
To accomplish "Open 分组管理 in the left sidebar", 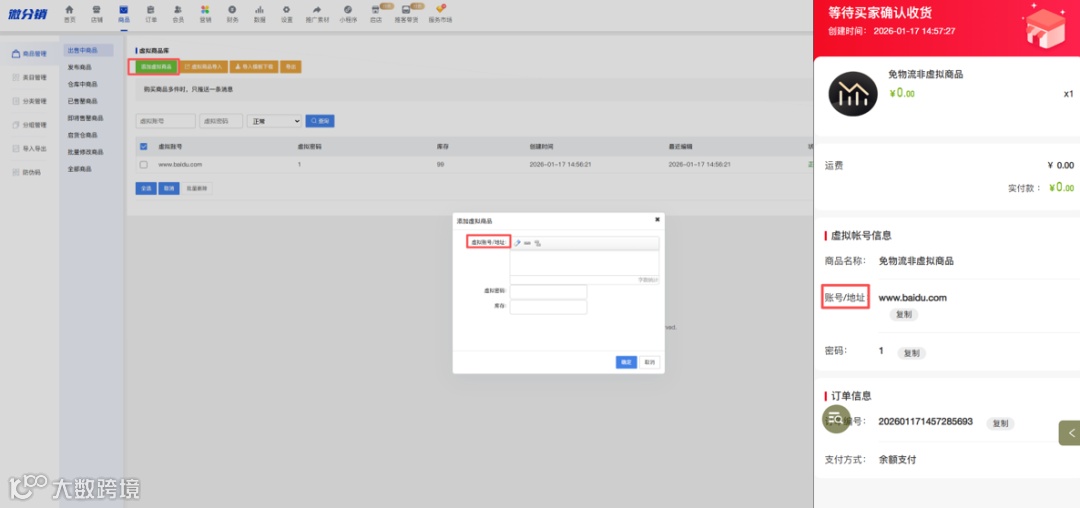I will pyautogui.click(x=30, y=125).
